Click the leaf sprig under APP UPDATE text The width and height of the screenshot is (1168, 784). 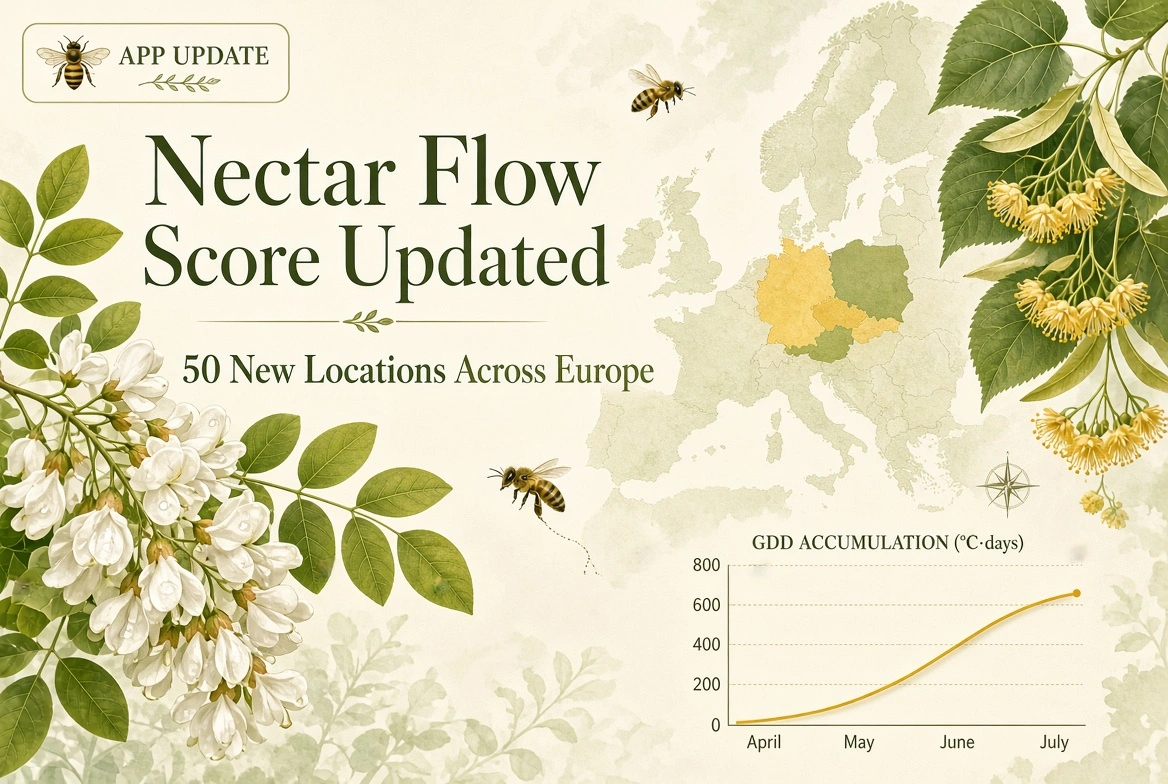[x=180, y=81]
